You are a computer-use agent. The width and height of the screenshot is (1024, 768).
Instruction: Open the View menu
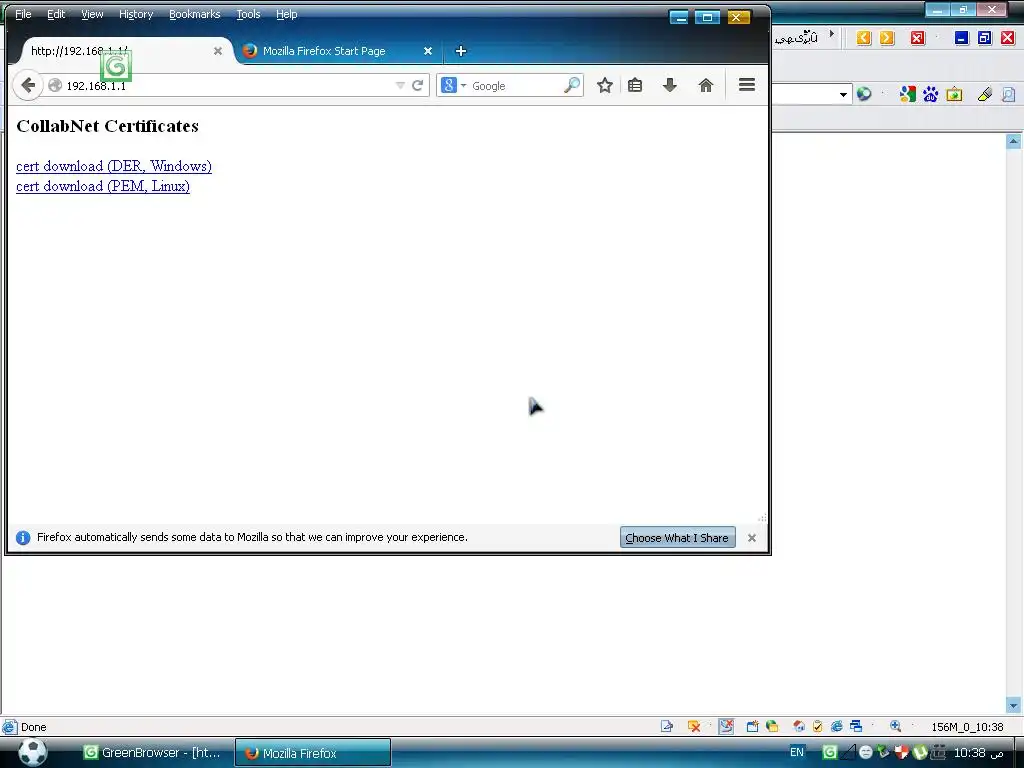pos(92,14)
